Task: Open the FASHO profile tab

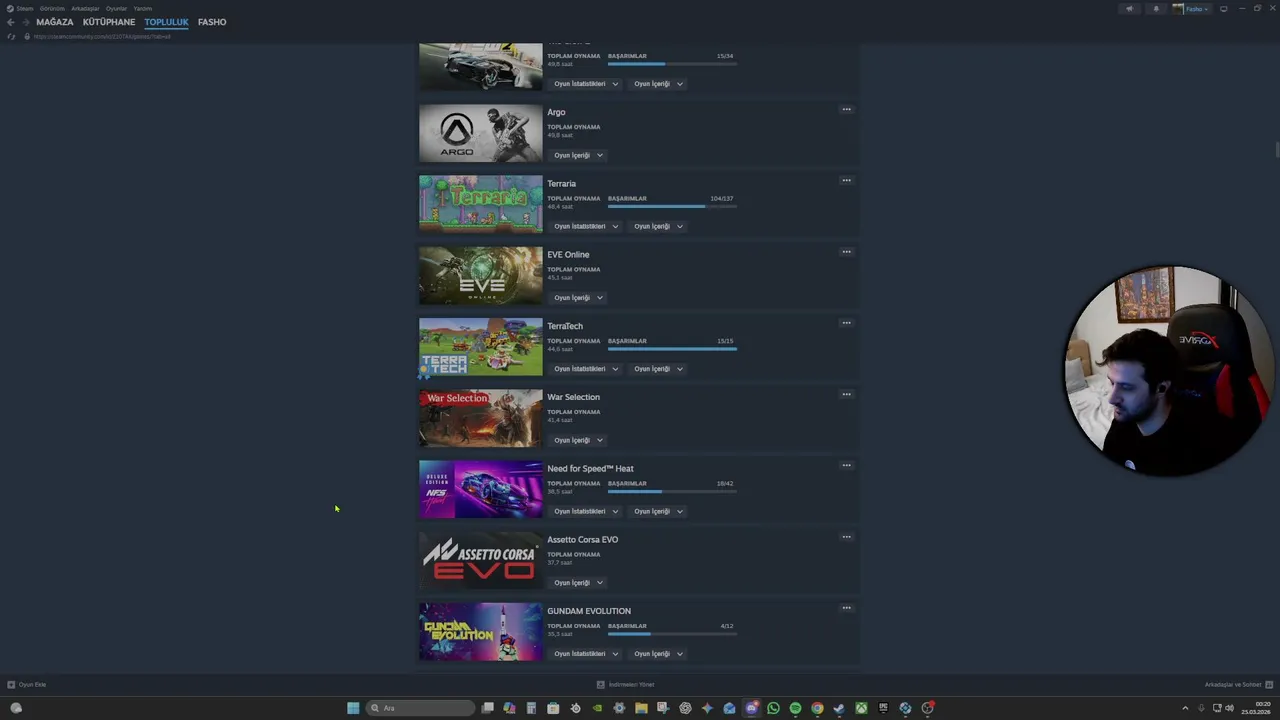Action: (x=212, y=22)
